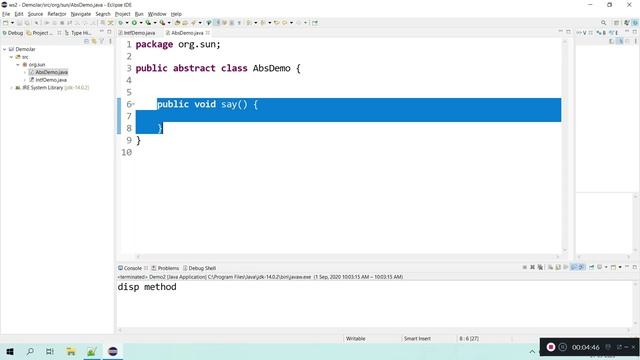Toggle Mark Occurrences toolbar button
This screenshot has height=360, width=640.
(x=218, y=23)
